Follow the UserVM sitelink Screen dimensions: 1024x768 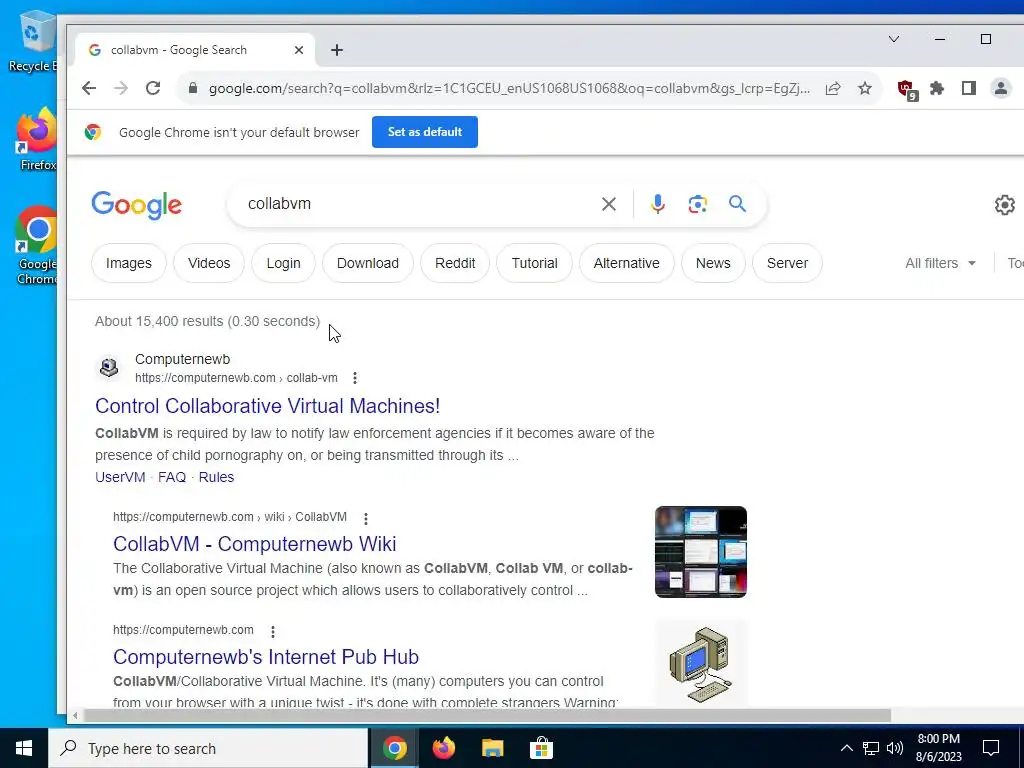click(120, 477)
